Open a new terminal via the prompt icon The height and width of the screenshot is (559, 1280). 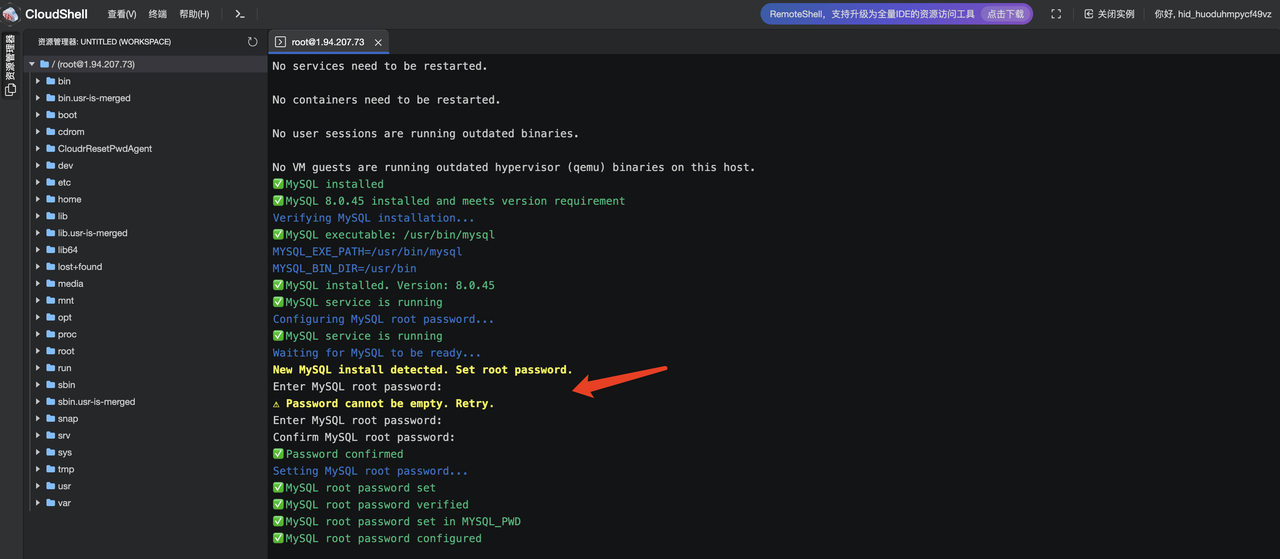tap(240, 14)
